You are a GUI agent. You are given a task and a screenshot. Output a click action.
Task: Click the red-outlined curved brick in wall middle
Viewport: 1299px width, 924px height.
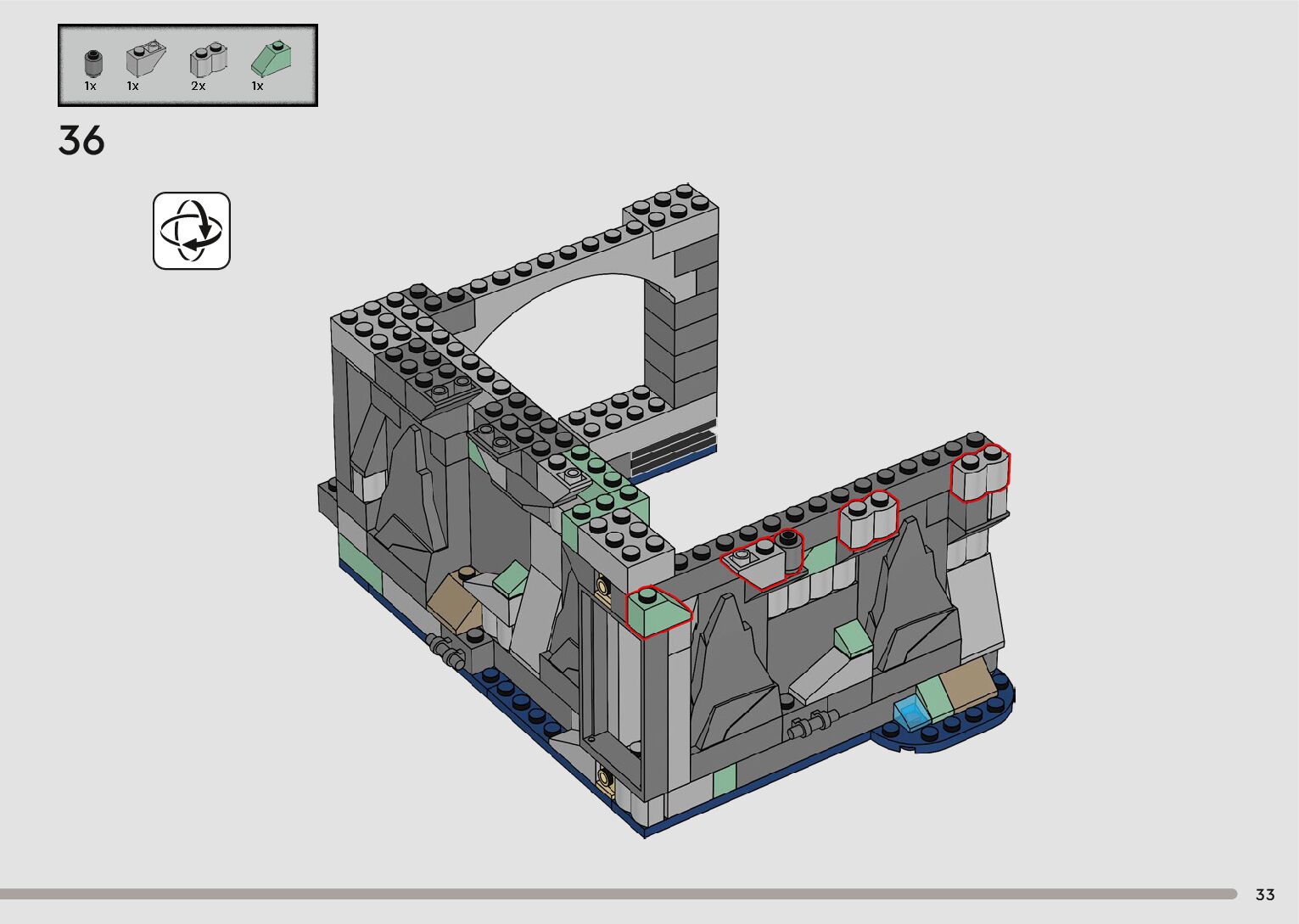coord(867,521)
